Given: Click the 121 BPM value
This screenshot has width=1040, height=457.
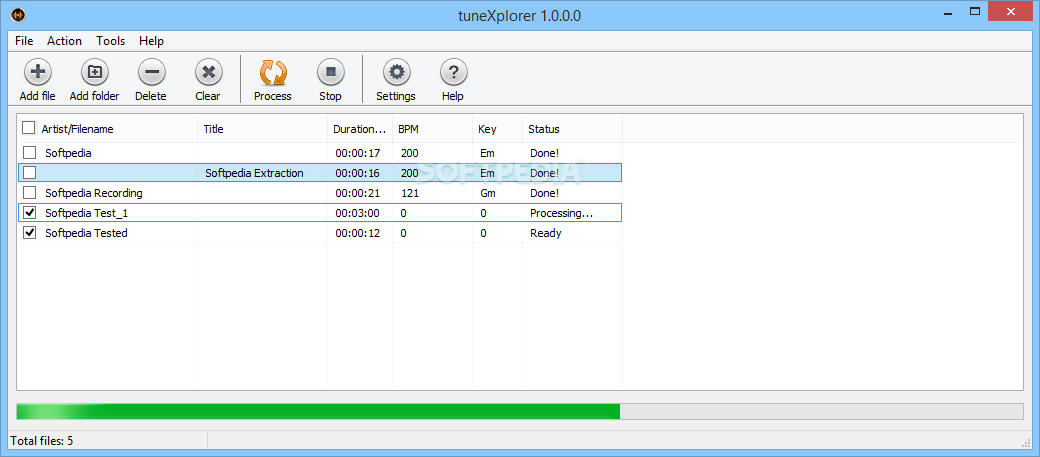Looking at the screenshot, I should point(409,193).
